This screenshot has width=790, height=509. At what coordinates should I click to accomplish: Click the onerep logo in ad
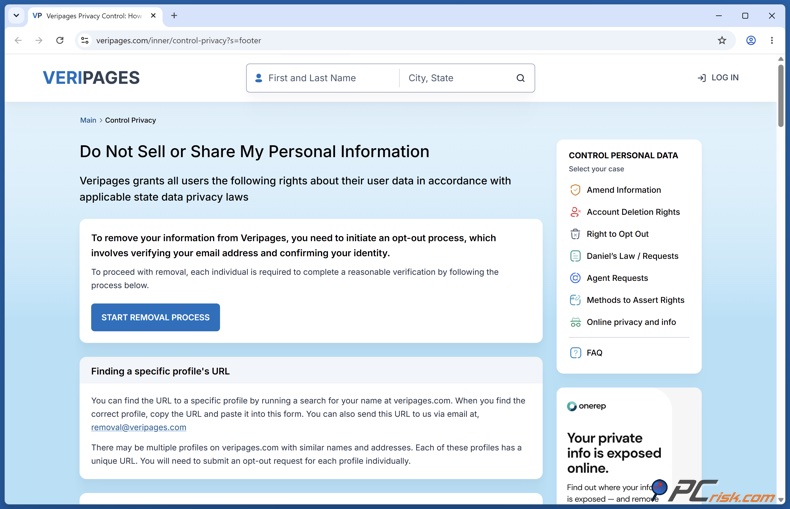pos(586,406)
